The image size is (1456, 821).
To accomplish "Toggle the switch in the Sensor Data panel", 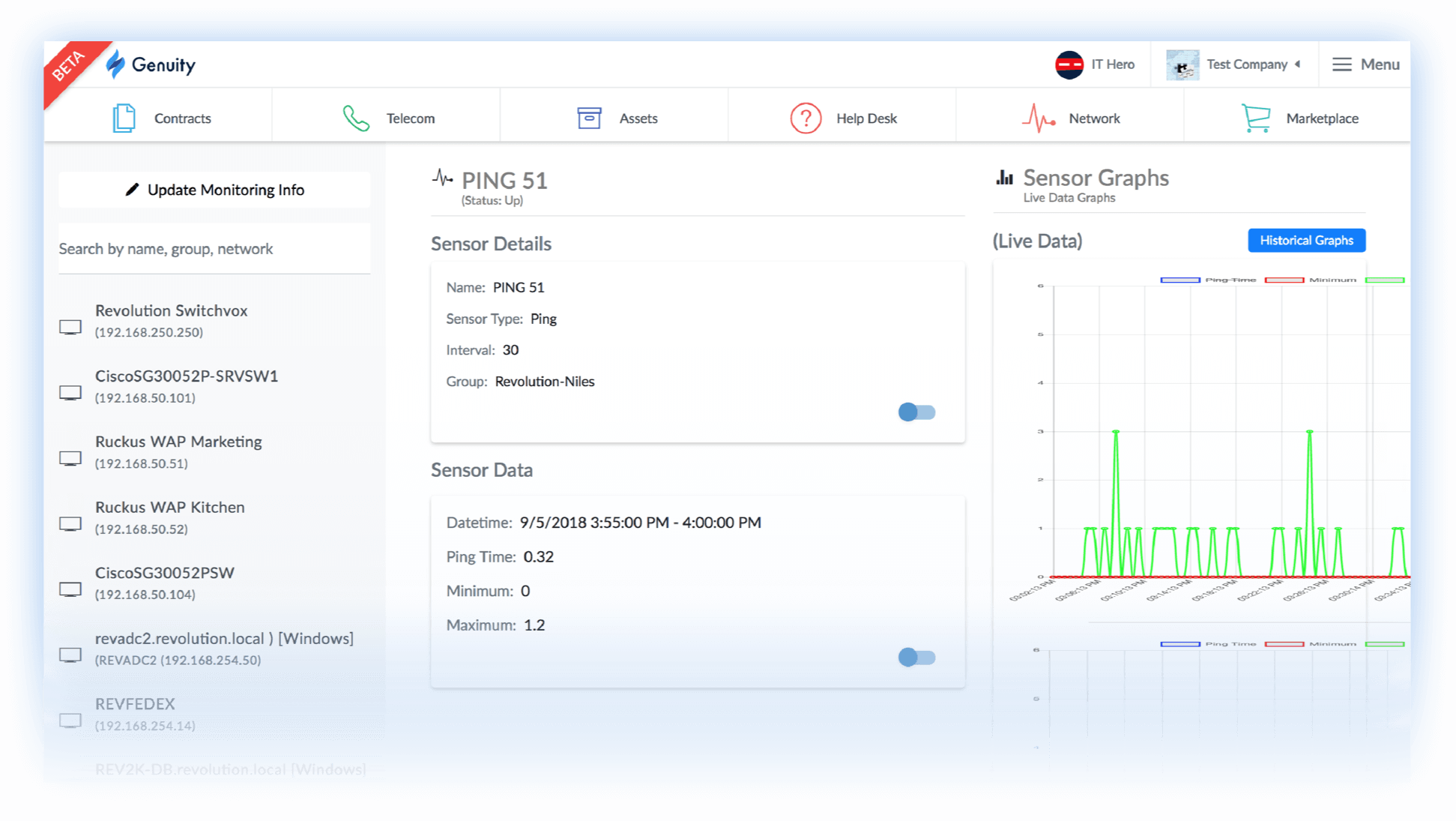I will tap(916, 657).
